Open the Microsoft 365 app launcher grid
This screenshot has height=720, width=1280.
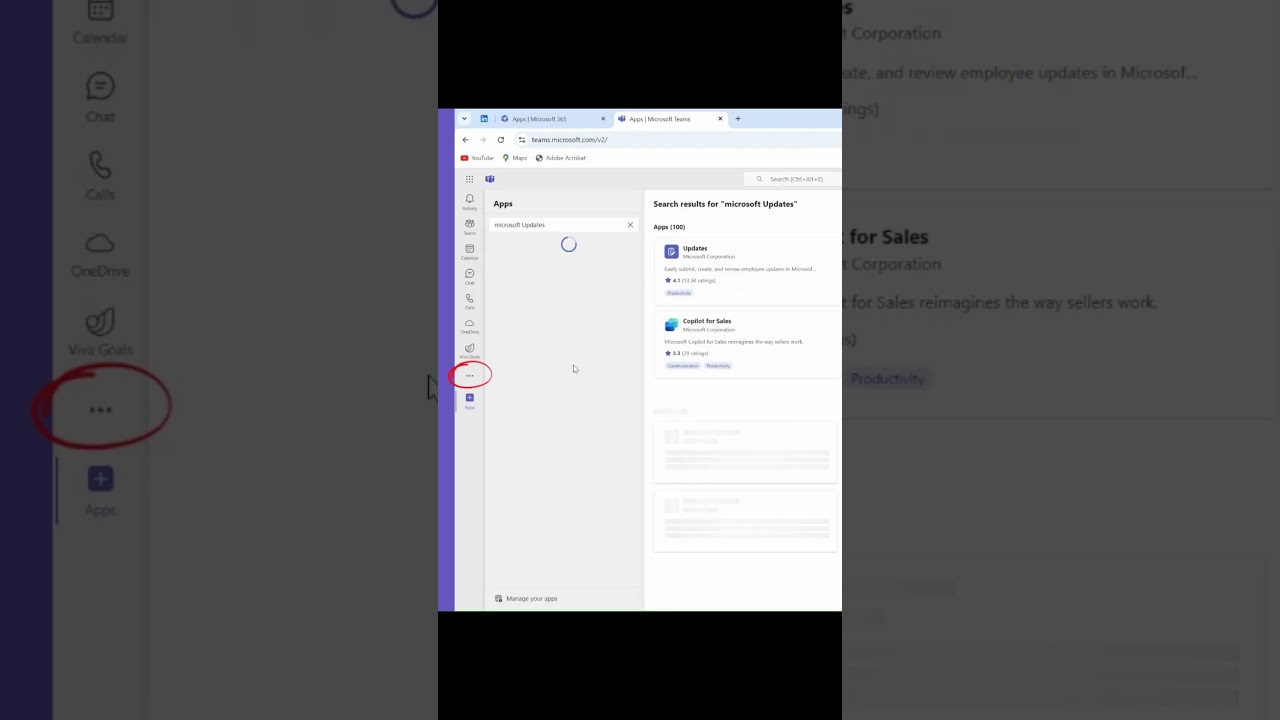click(x=469, y=179)
